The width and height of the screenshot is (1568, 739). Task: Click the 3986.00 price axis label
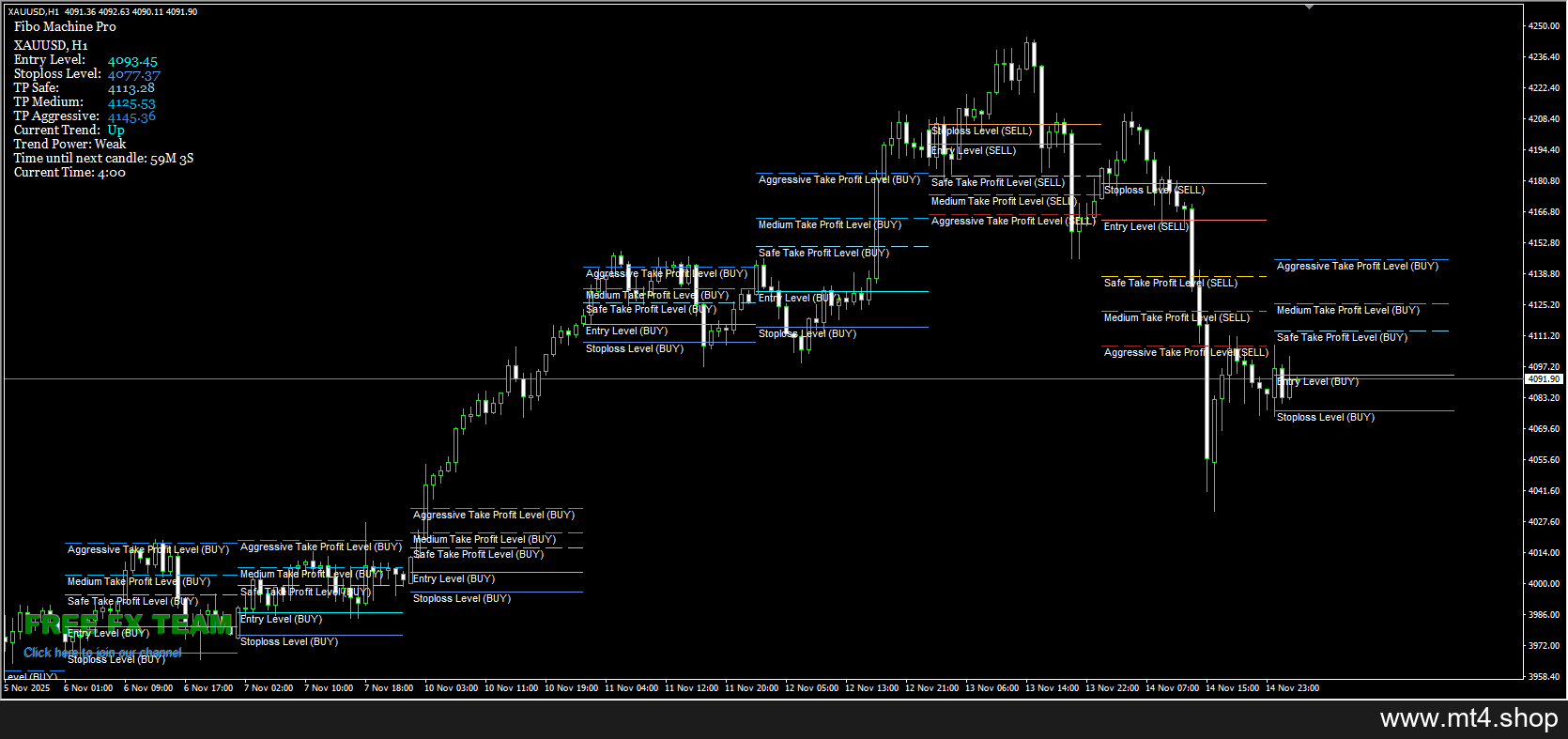[x=1544, y=615]
